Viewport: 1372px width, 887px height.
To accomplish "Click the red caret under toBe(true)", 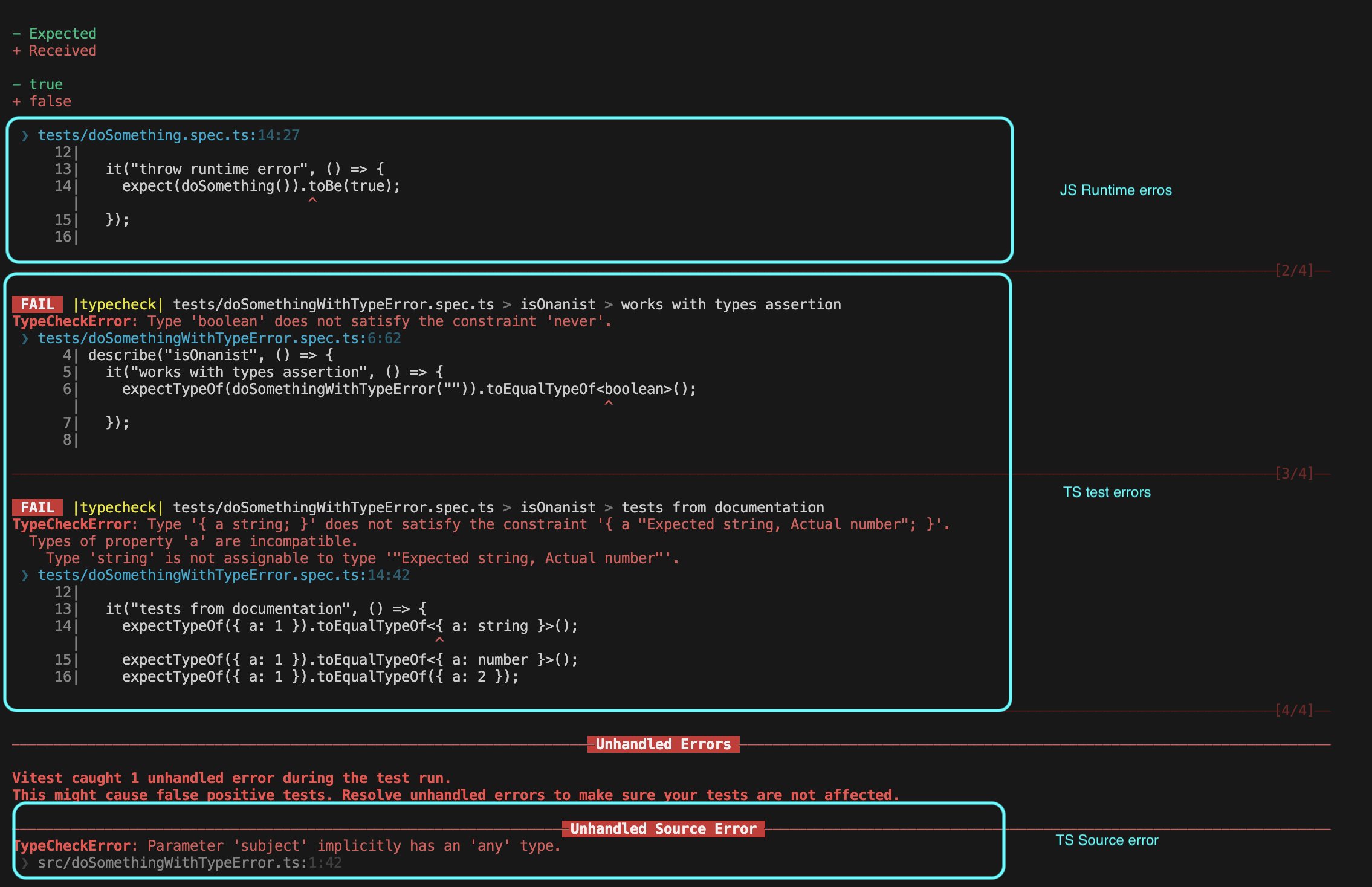I will click(x=312, y=199).
